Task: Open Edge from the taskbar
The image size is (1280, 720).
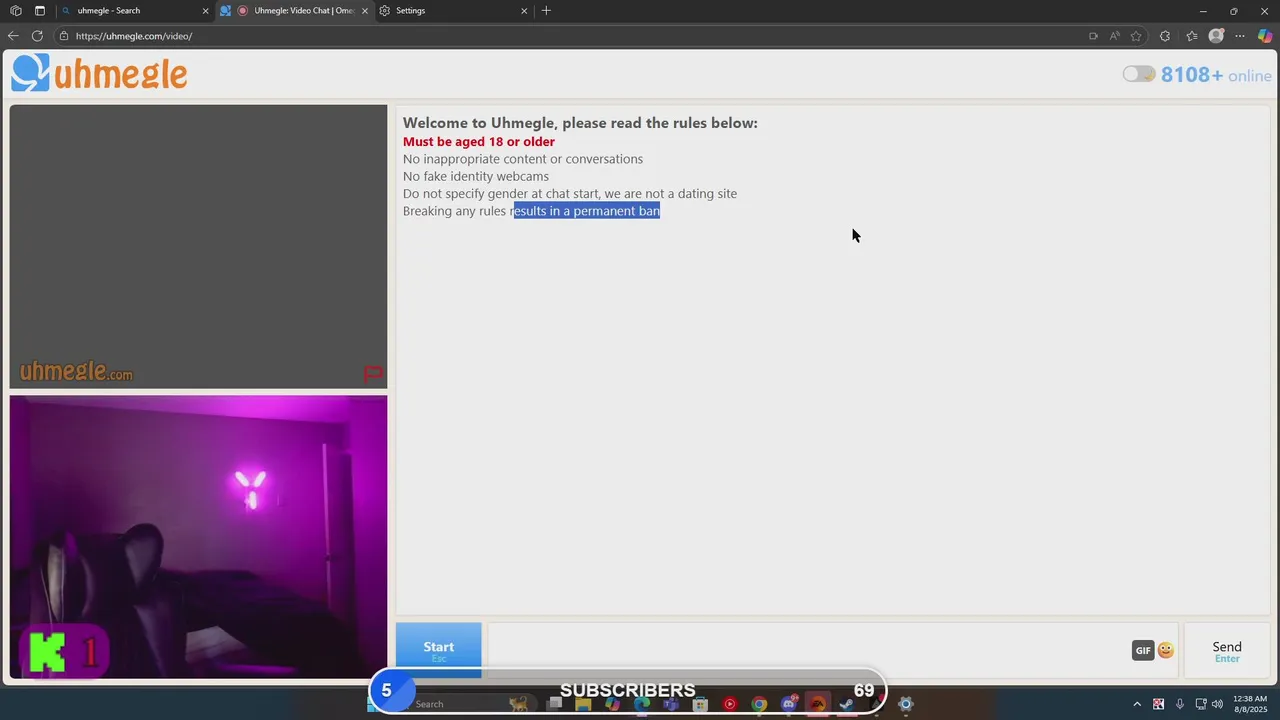Action: [x=642, y=704]
